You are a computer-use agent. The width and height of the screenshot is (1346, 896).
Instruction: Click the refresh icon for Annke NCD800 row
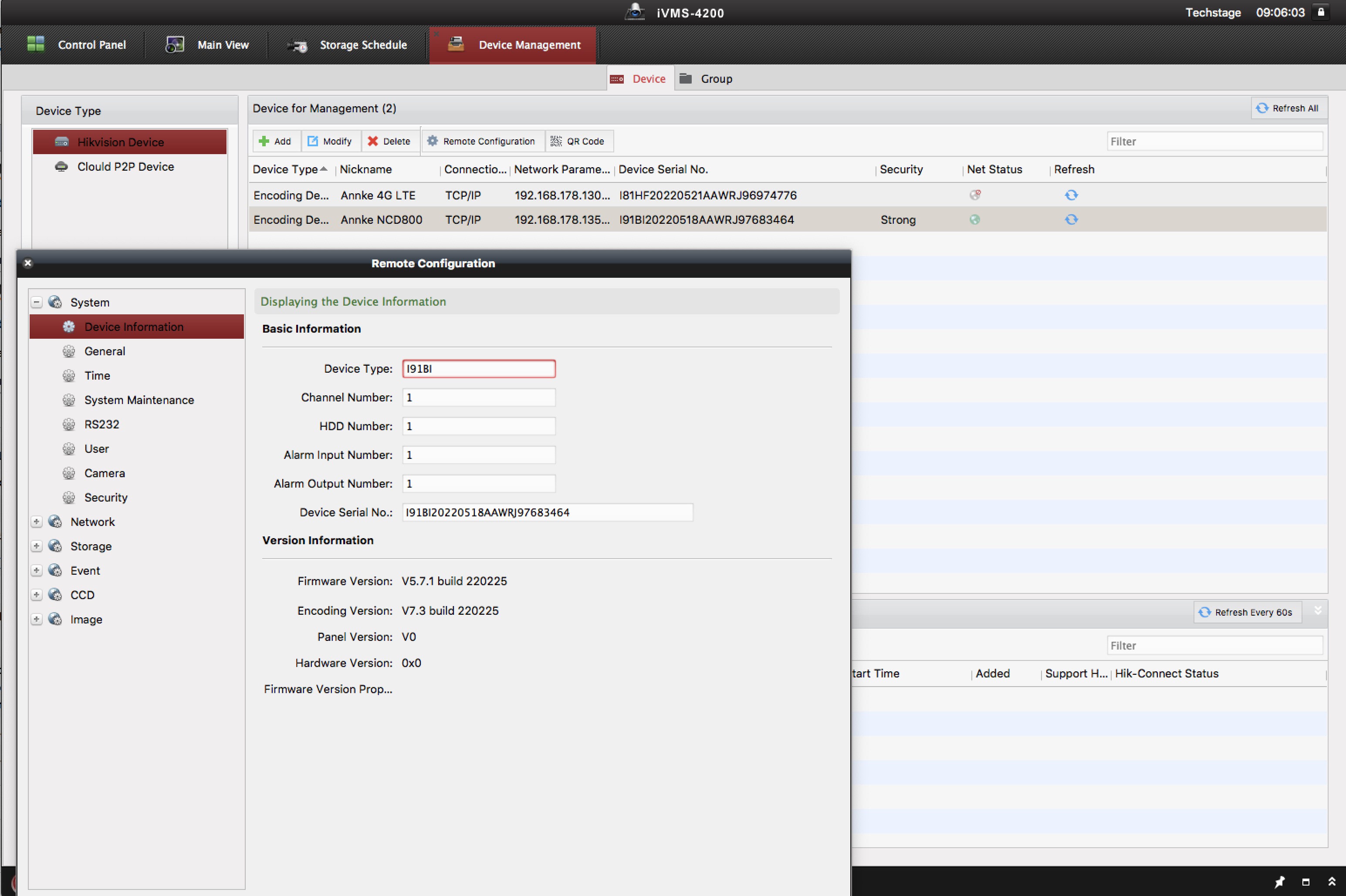(x=1071, y=219)
